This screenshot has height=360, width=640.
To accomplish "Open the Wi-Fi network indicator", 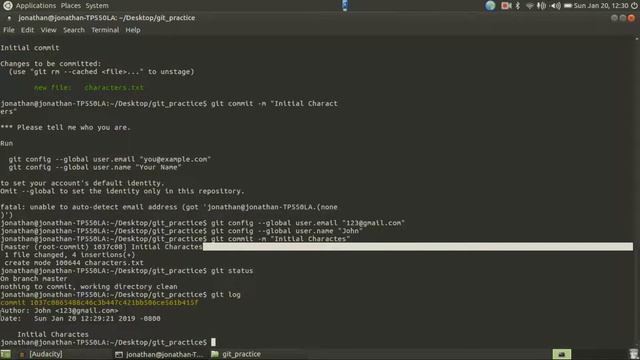I will click(530, 5).
